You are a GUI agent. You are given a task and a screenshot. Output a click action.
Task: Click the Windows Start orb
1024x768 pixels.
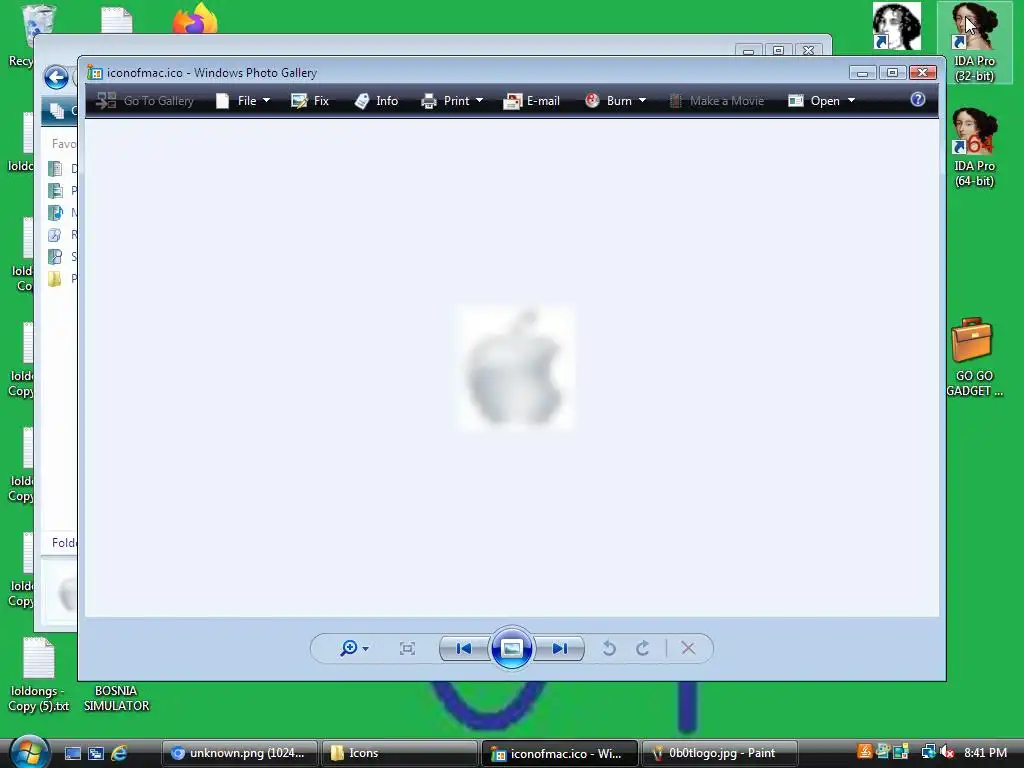(x=29, y=752)
